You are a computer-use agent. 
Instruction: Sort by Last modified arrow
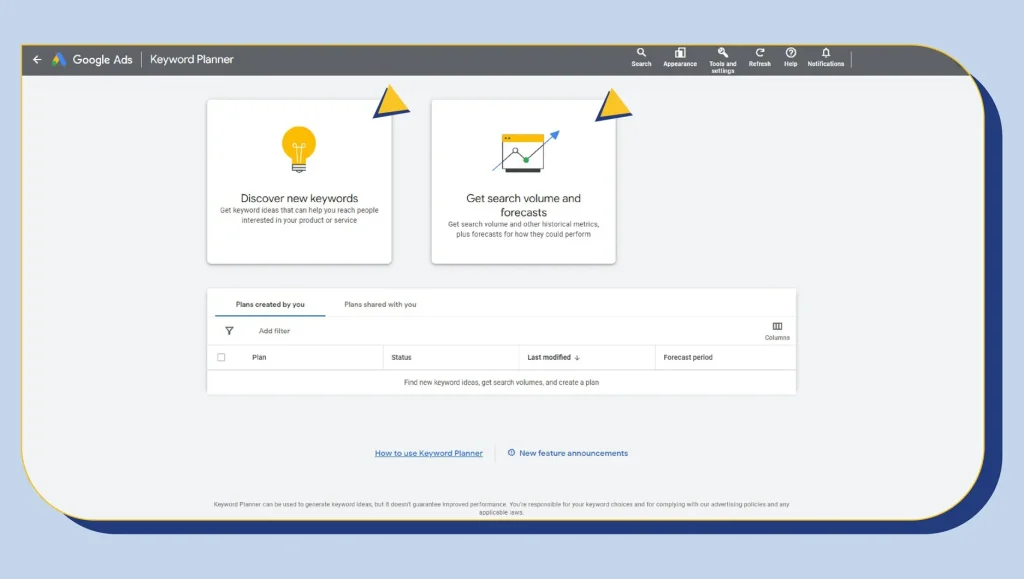(x=577, y=358)
